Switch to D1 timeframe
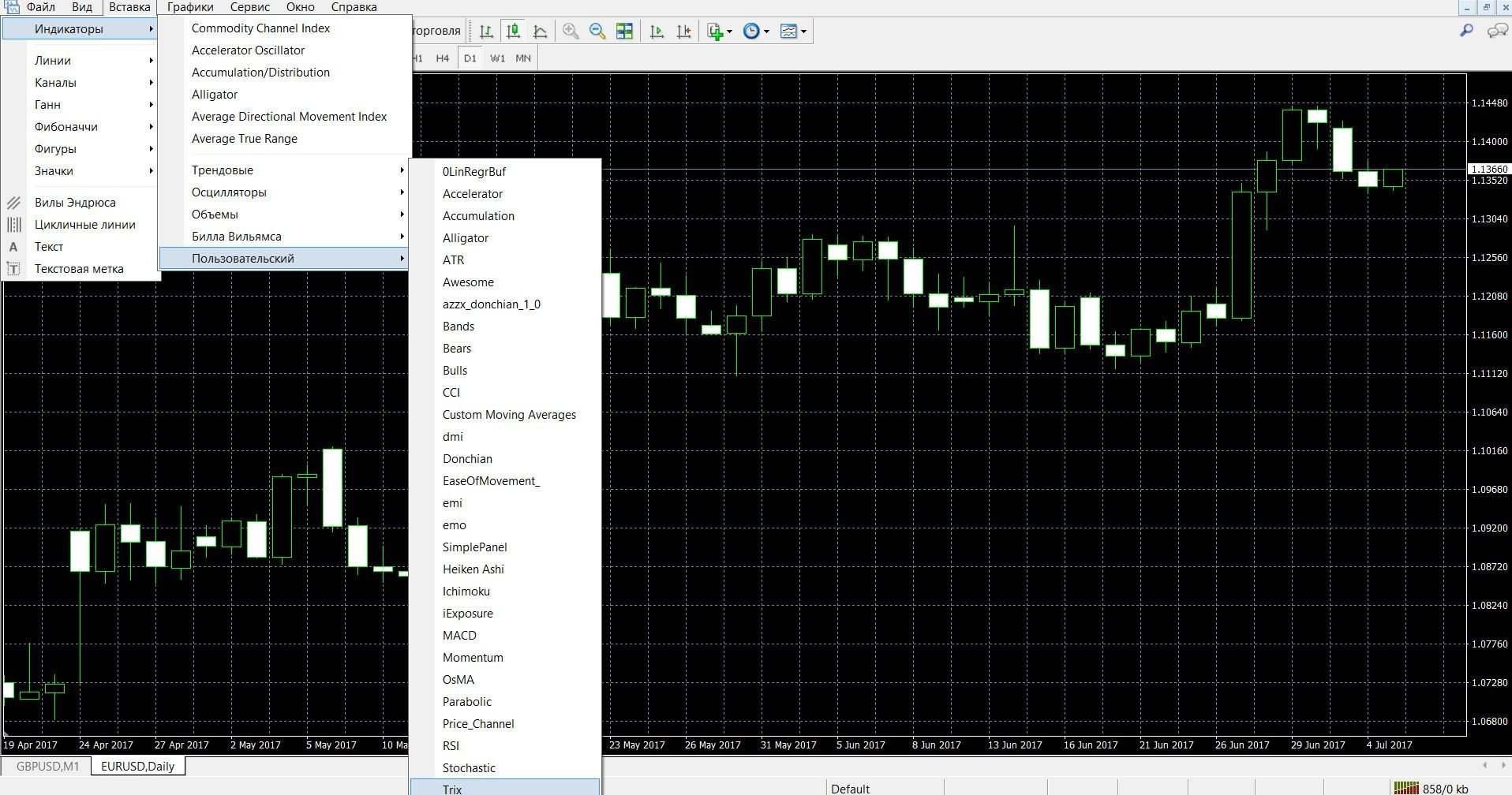 point(470,58)
